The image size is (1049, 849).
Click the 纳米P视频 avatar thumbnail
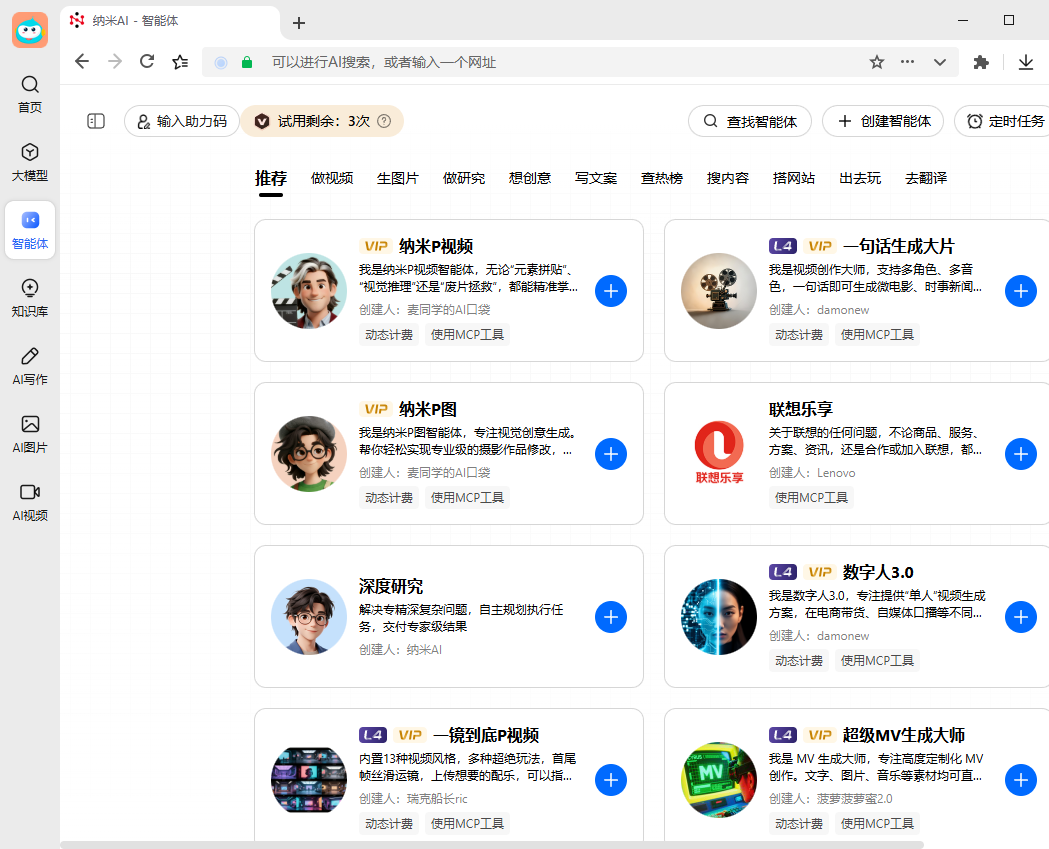[308, 291]
